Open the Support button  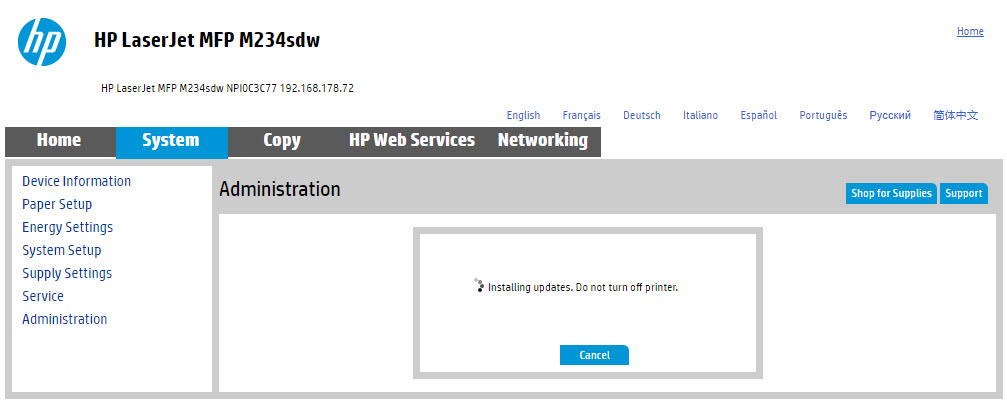point(963,193)
